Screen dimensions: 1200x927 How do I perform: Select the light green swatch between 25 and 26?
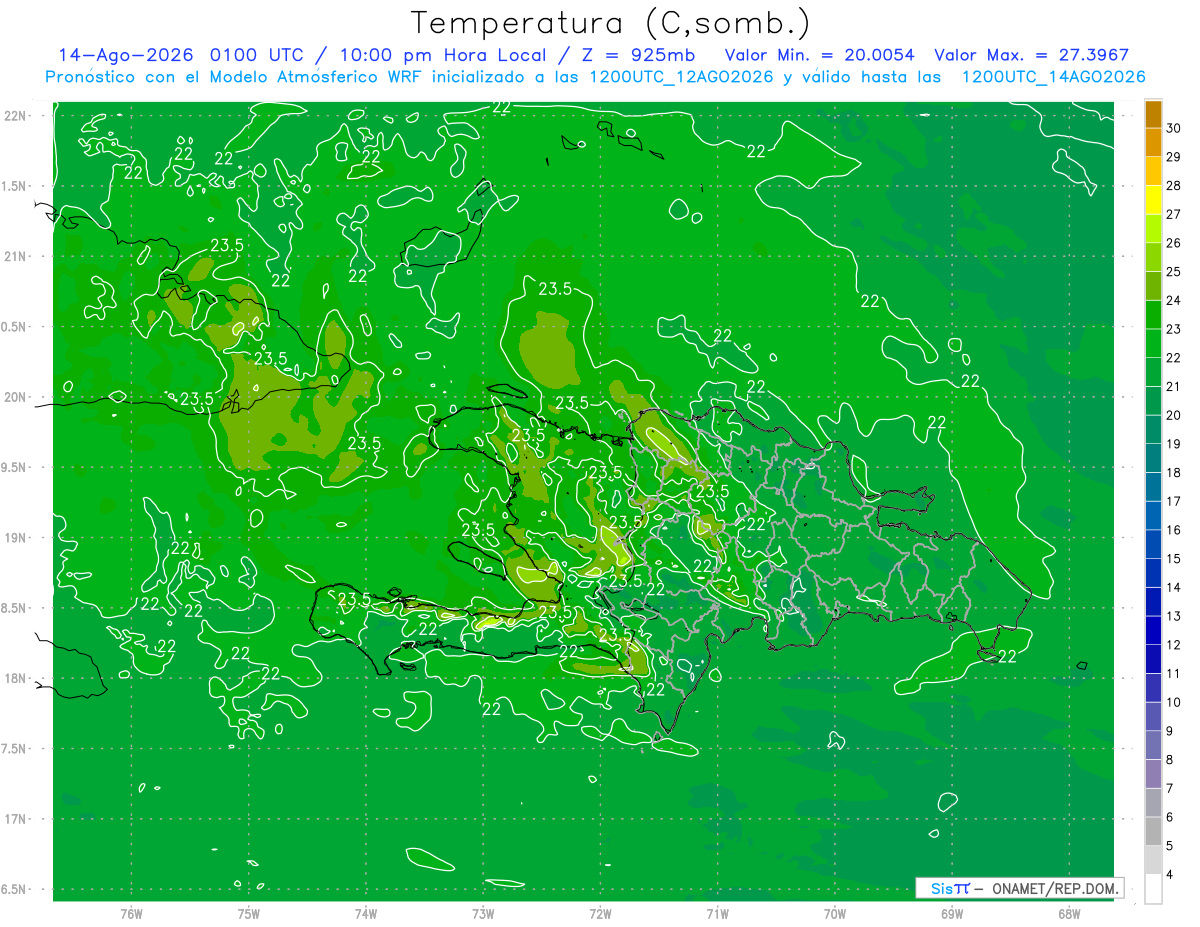pos(1153,257)
